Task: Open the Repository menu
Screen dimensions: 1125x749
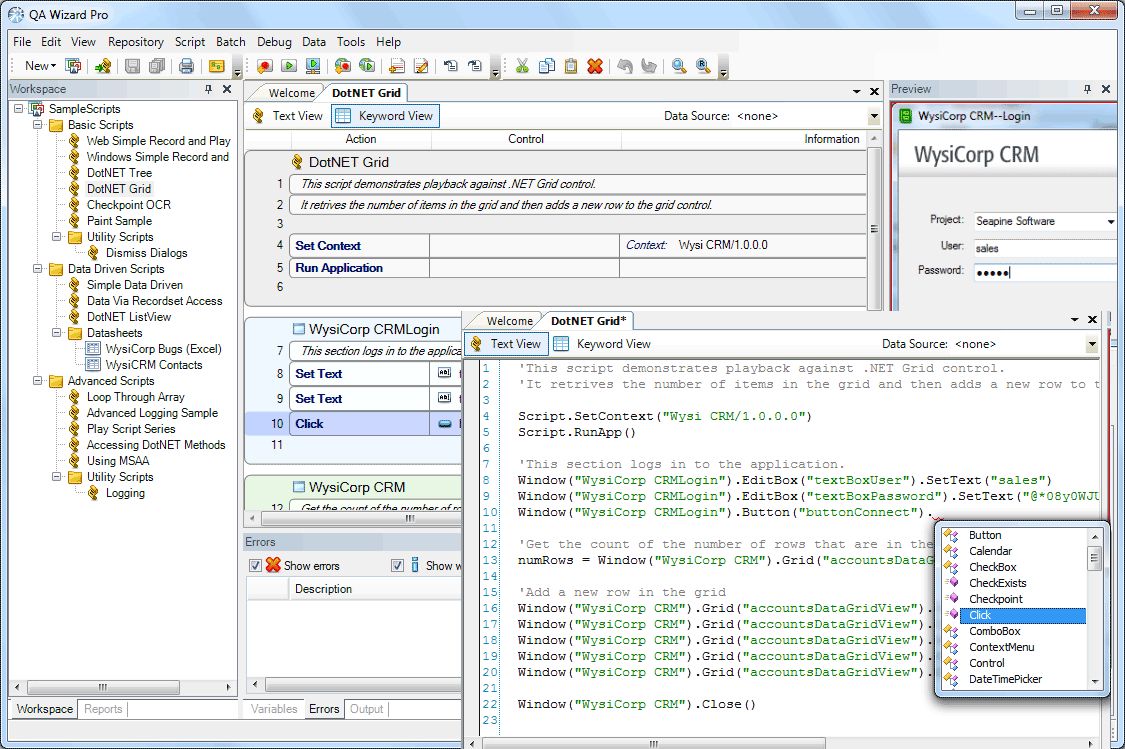Action: [136, 42]
